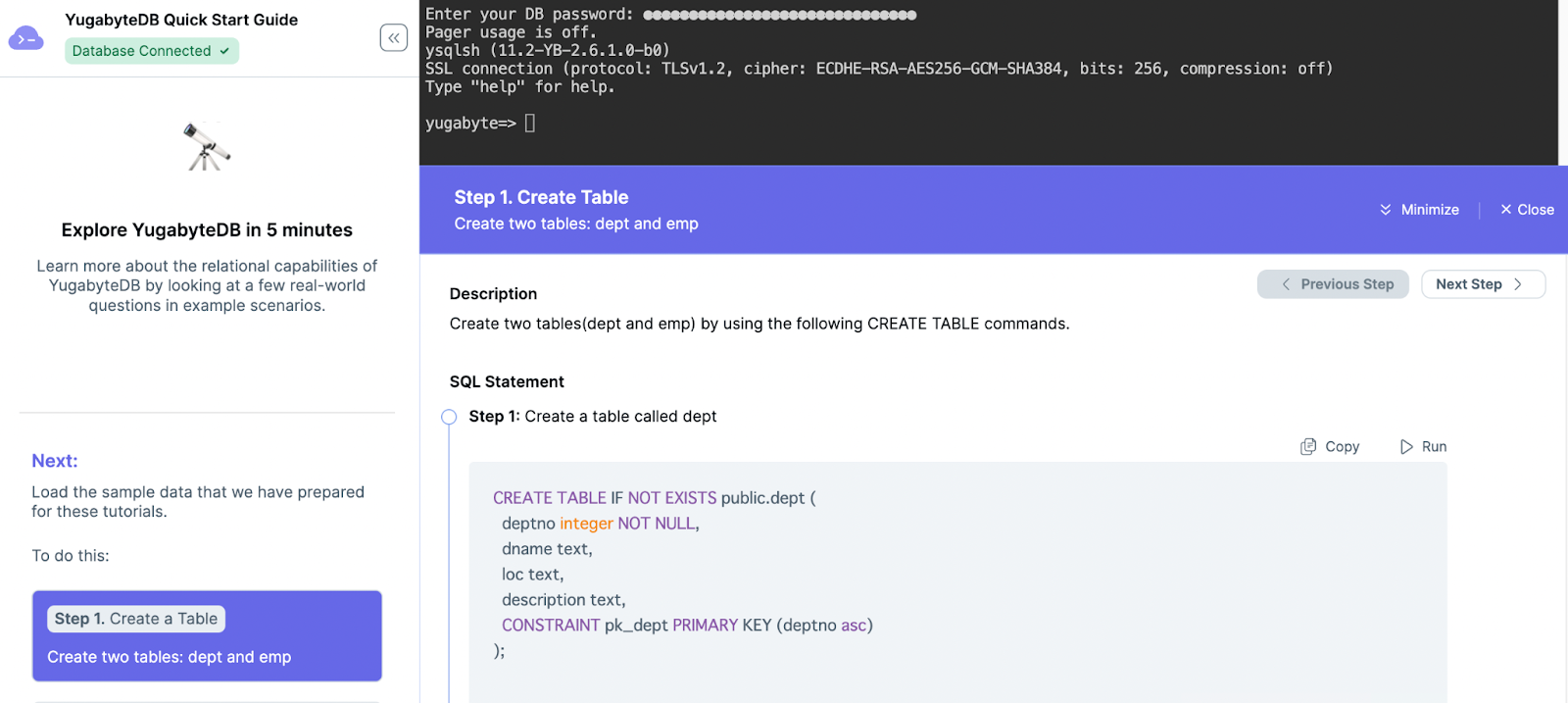Focus the yugabyte terminal prompt

pos(530,124)
